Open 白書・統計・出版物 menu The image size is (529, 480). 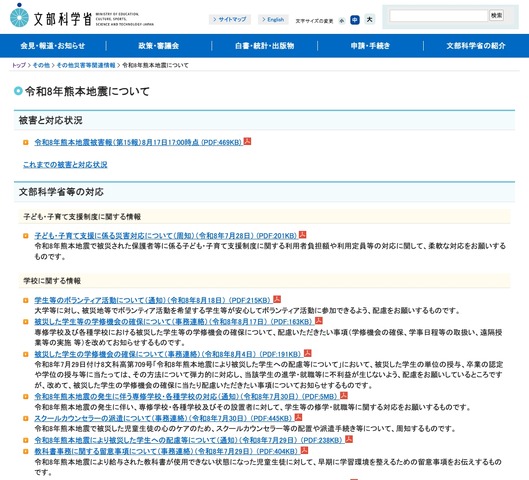coord(264,46)
